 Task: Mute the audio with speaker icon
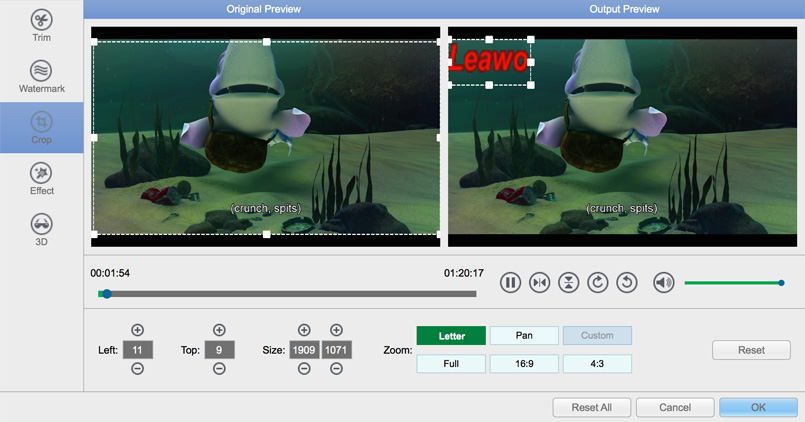pos(663,282)
